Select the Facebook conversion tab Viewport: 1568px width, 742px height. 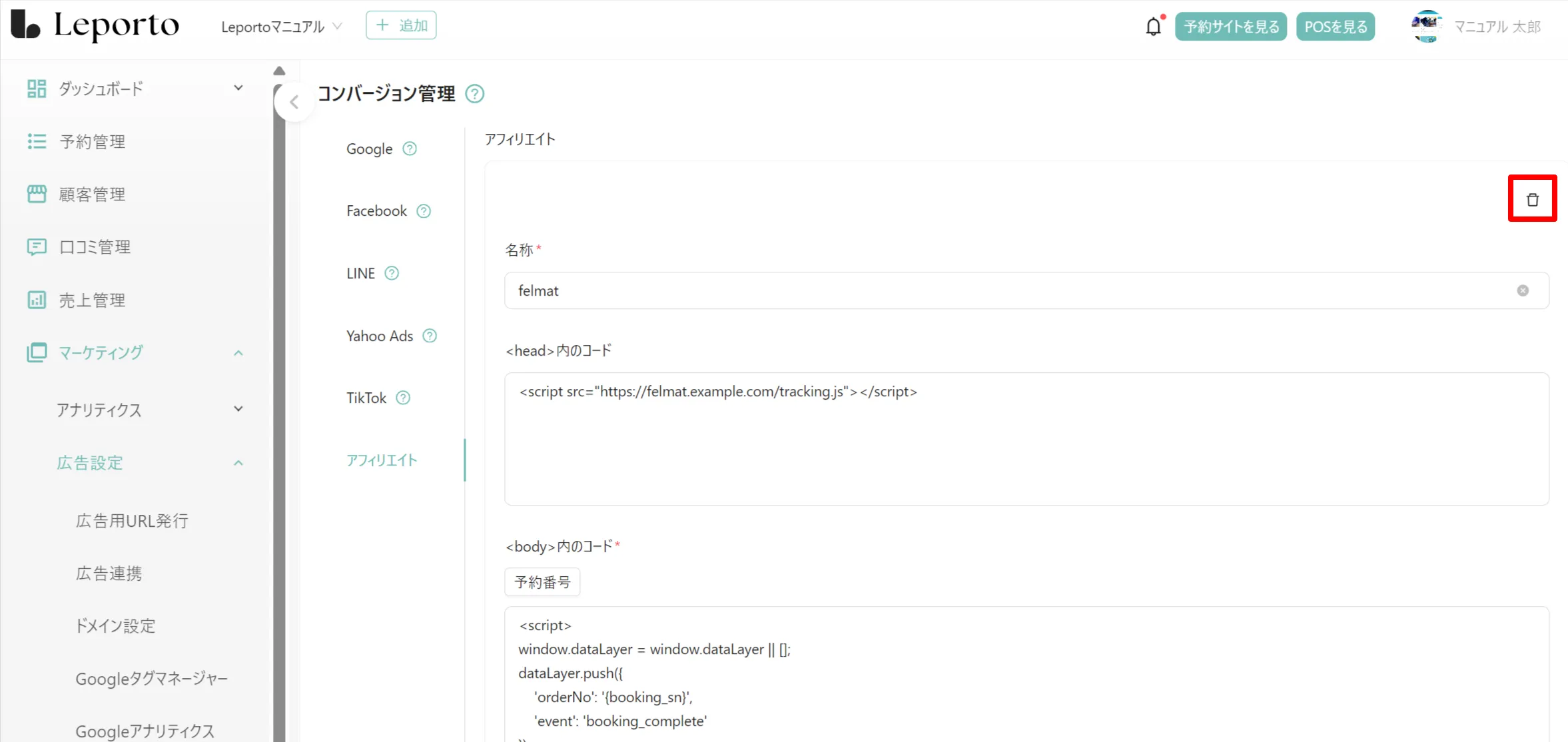point(376,211)
